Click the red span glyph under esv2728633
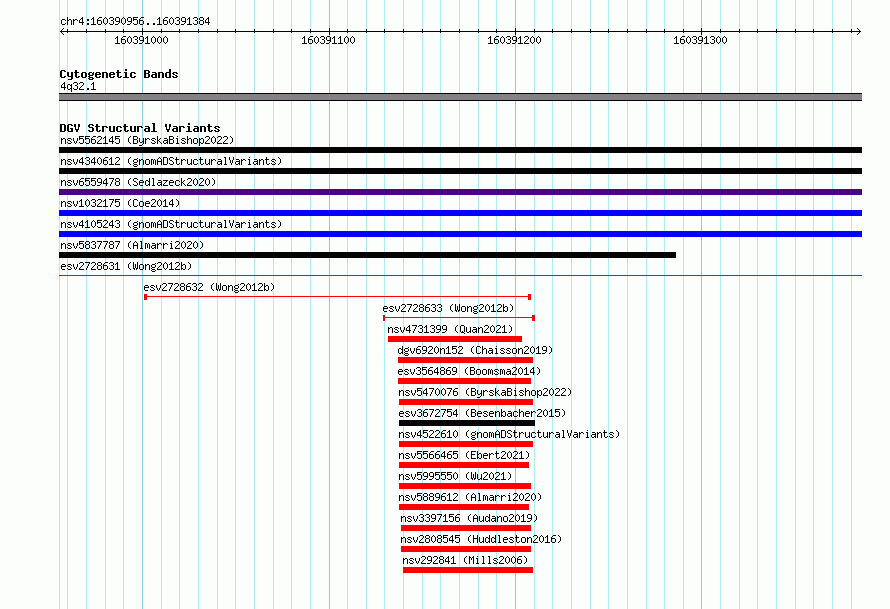Viewport: 890px width, 609px height. [x=459, y=318]
